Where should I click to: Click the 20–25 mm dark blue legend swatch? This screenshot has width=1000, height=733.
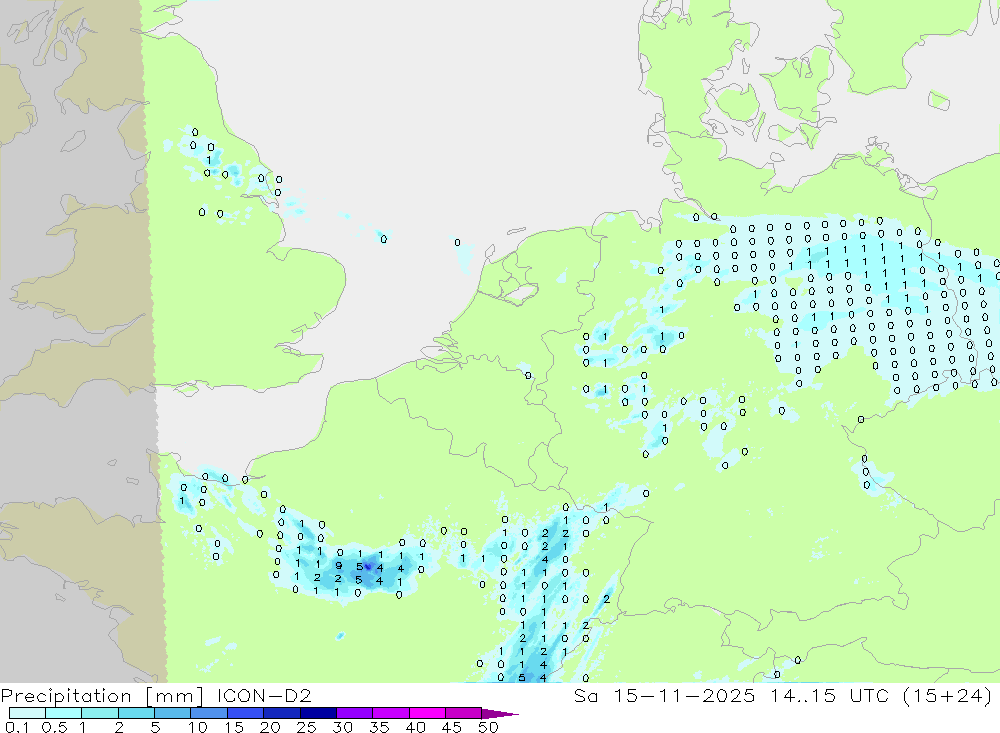[x=281, y=713]
